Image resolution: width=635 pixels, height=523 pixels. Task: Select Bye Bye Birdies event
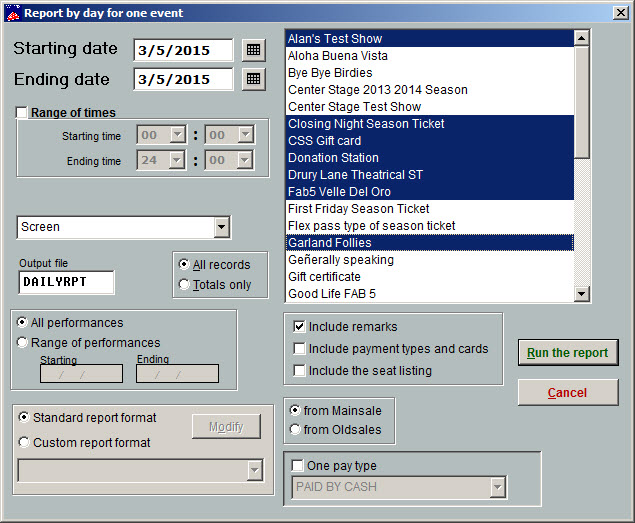(430, 73)
